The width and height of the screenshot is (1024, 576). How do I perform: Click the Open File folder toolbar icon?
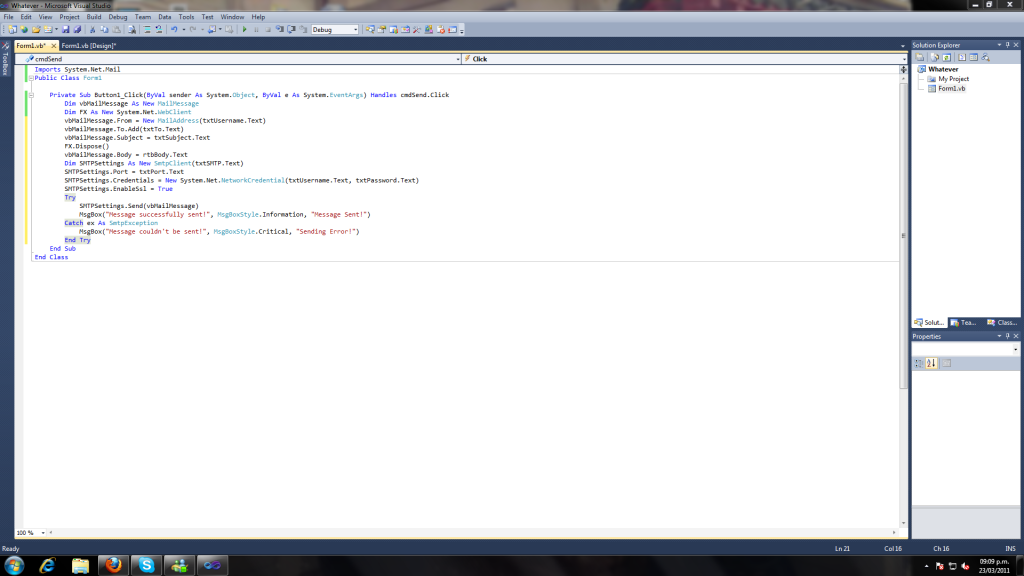(36, 30)
